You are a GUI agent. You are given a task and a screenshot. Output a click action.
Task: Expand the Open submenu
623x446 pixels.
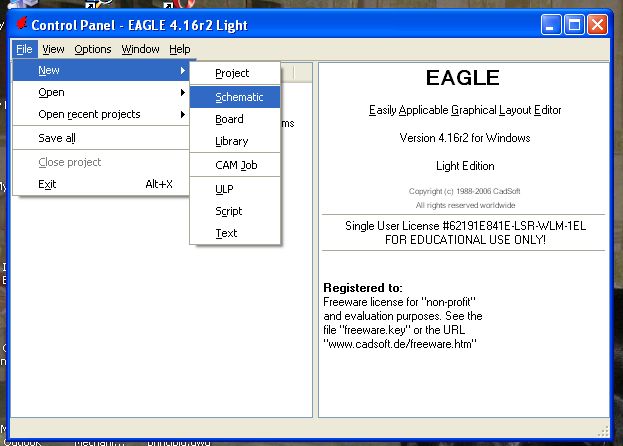coord(101,93)
